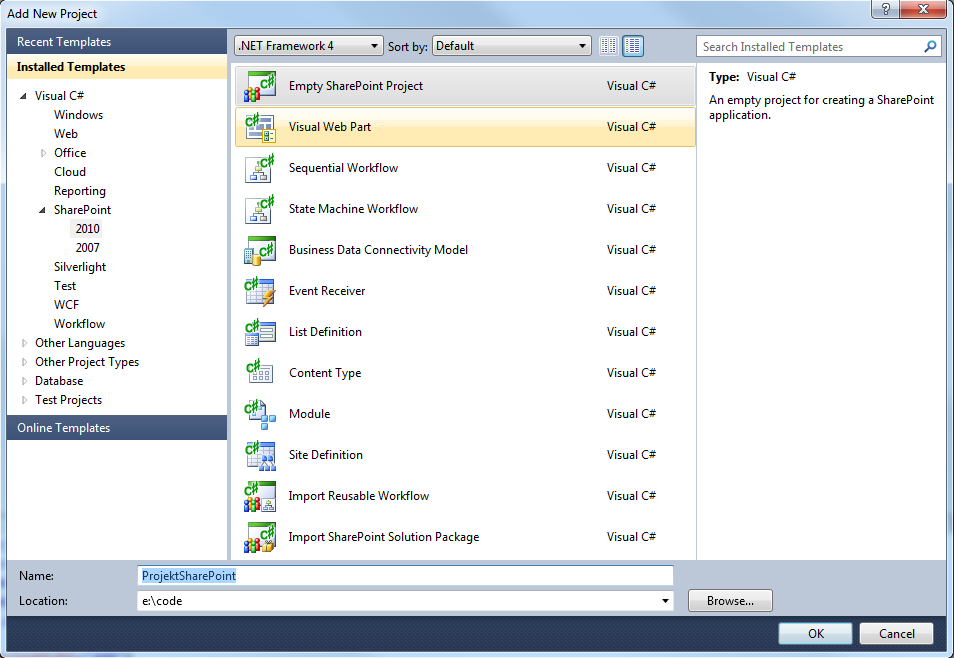Click the State Machine Workflow template icon
954x658 pixels.
(260, 209)
